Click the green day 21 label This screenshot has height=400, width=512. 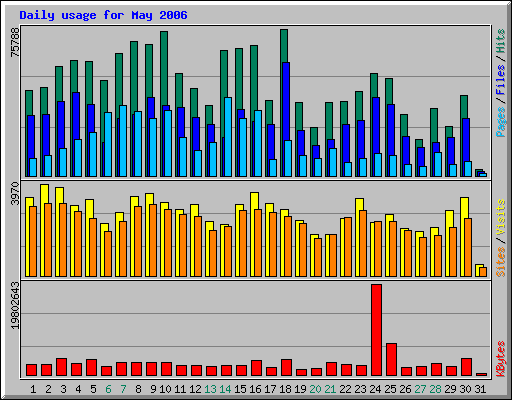coord(330,389)
